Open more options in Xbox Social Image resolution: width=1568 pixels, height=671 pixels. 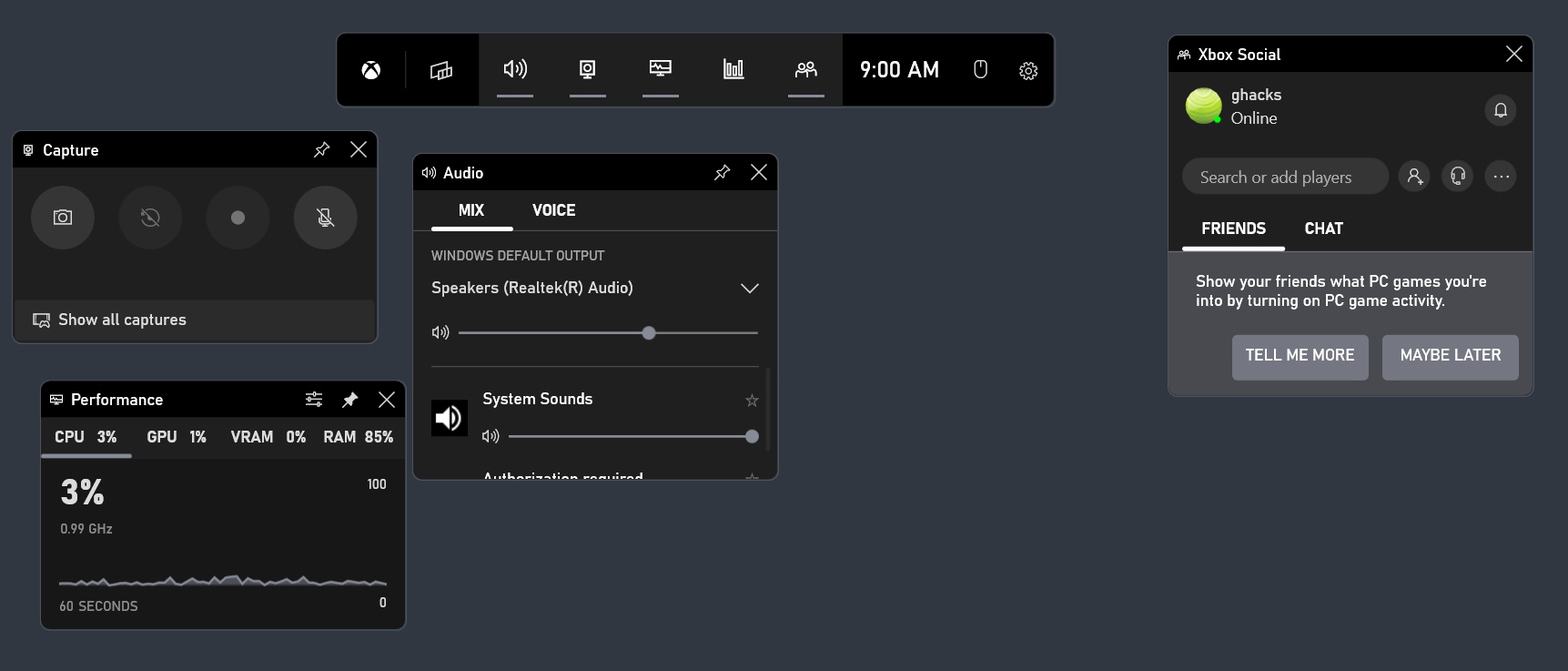pos(1501,177)
